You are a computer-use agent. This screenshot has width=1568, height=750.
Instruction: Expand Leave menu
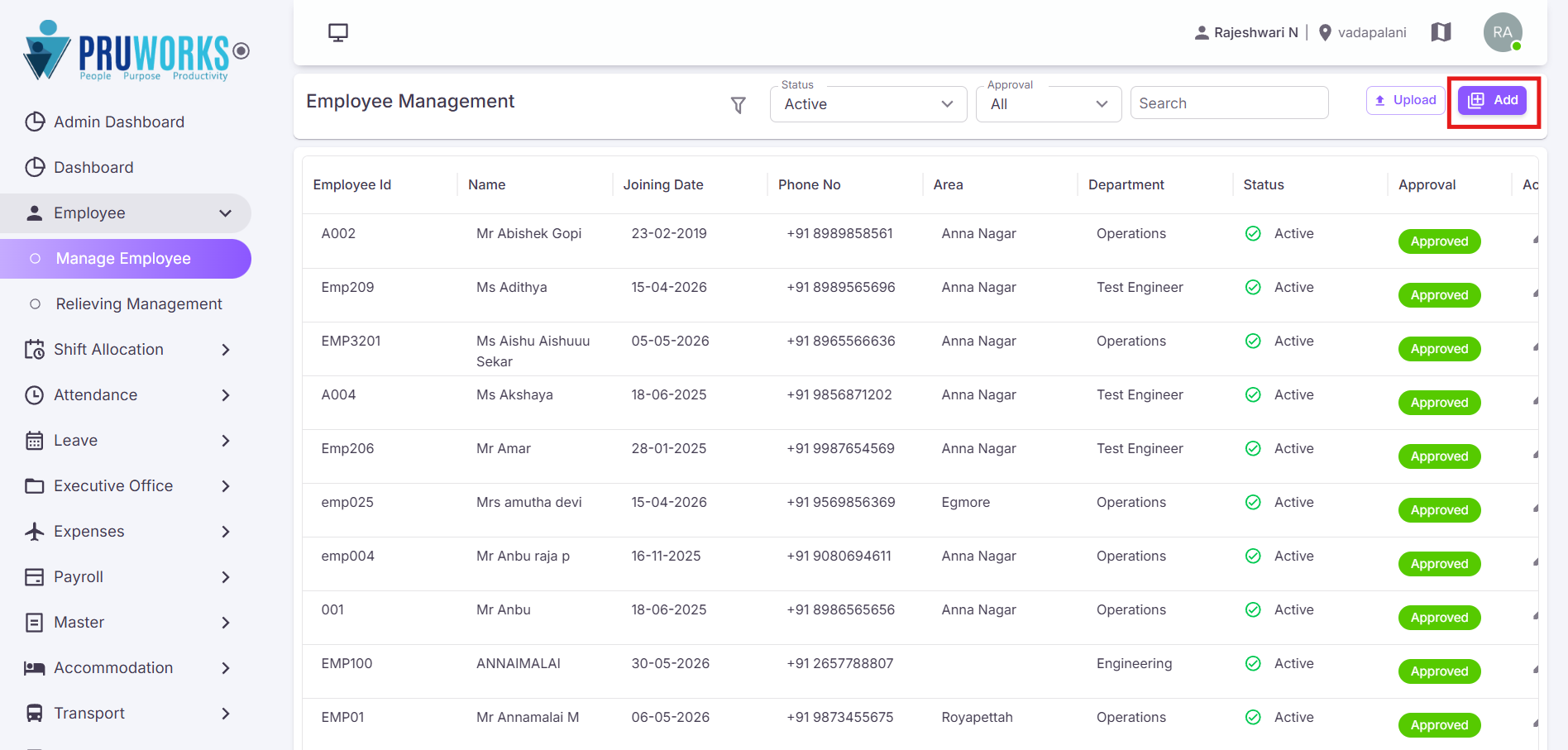pyautogui.click(x=126, y=441)
